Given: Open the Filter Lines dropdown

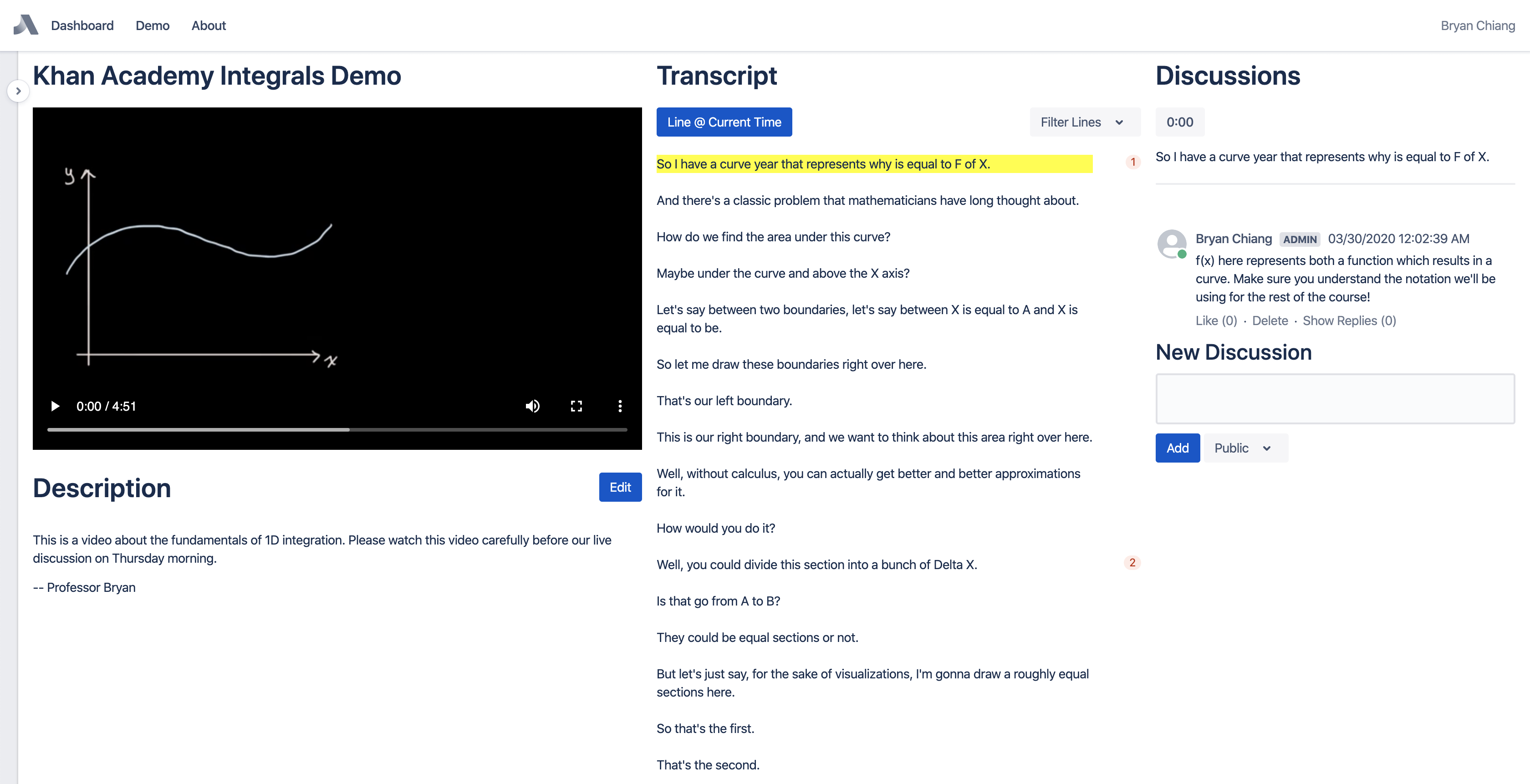Looking at the screenshot, I should [1083, 122].
